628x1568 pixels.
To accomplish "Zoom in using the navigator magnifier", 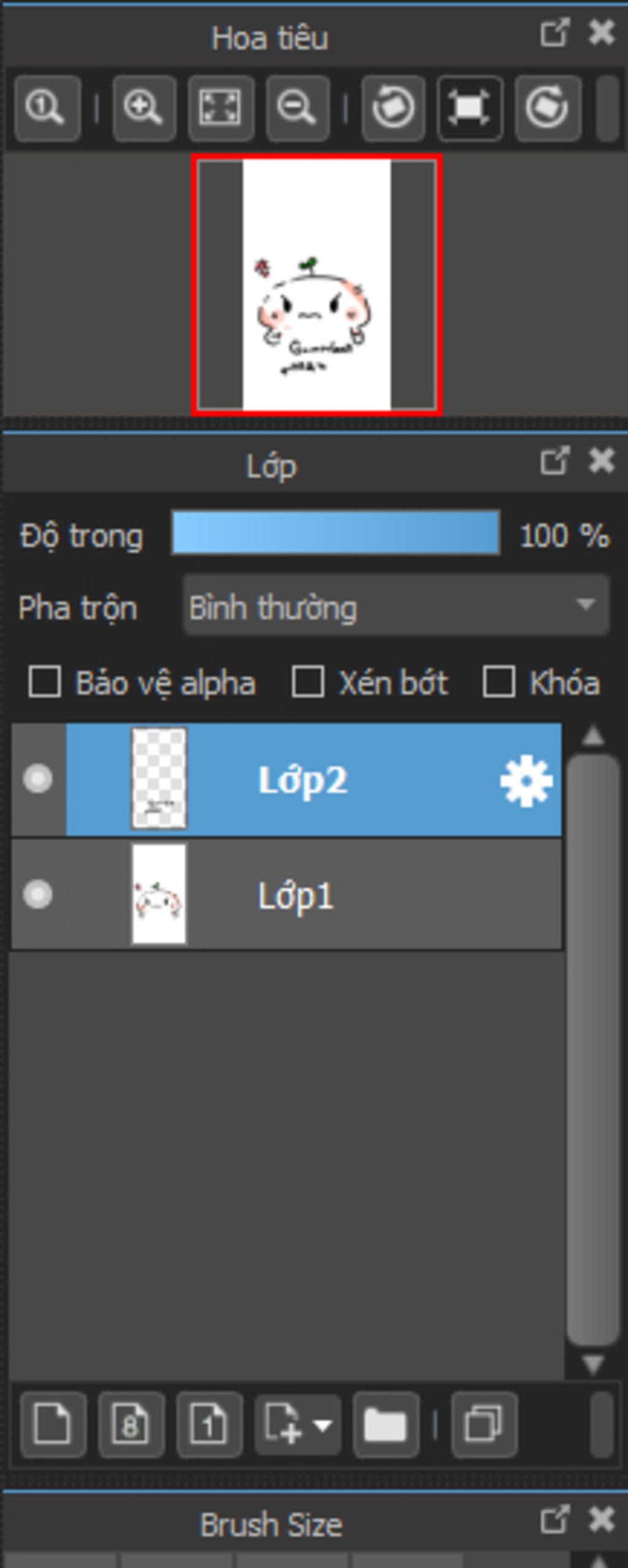I will coord(144,108).
